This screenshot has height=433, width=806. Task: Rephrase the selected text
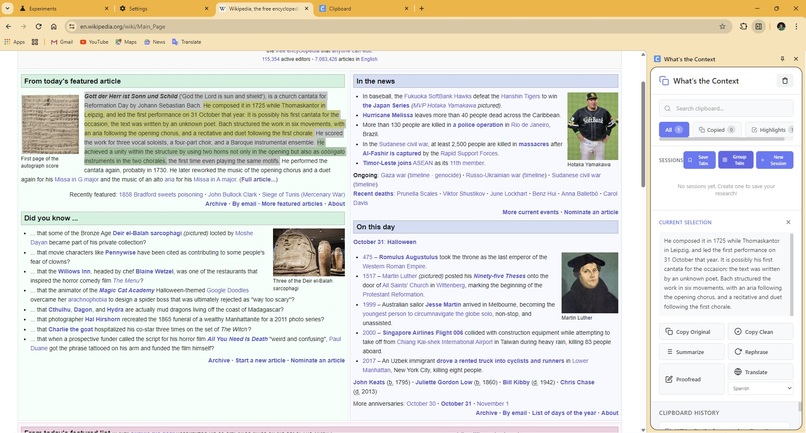760,352
